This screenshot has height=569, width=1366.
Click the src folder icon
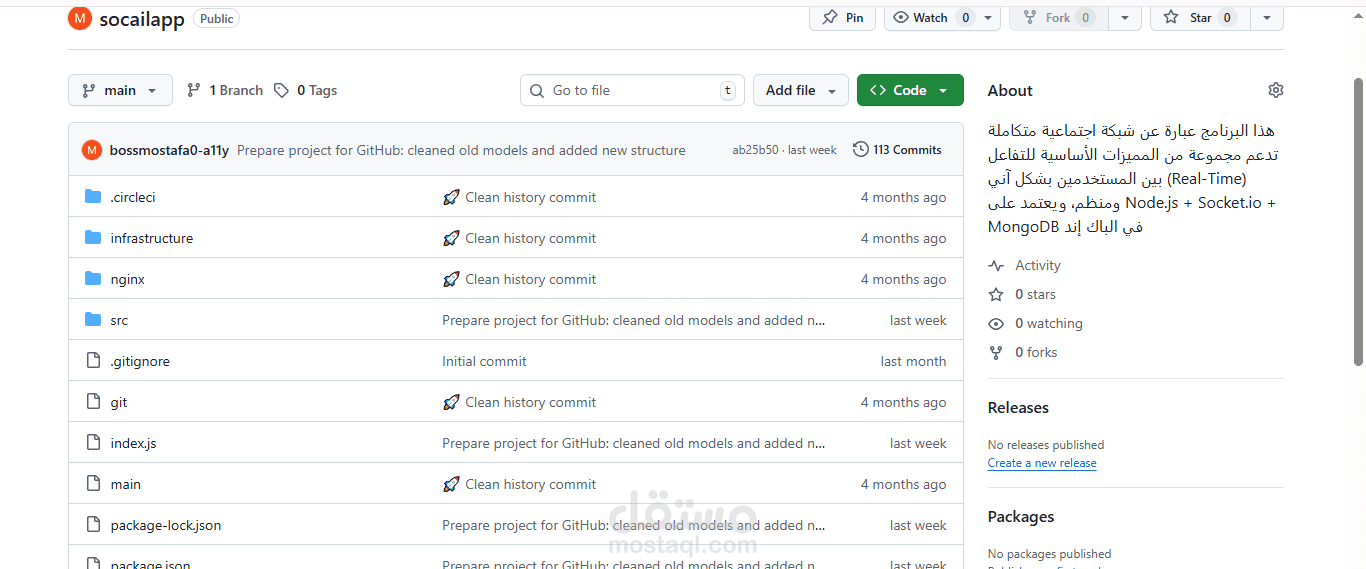(x=93, y=320)
